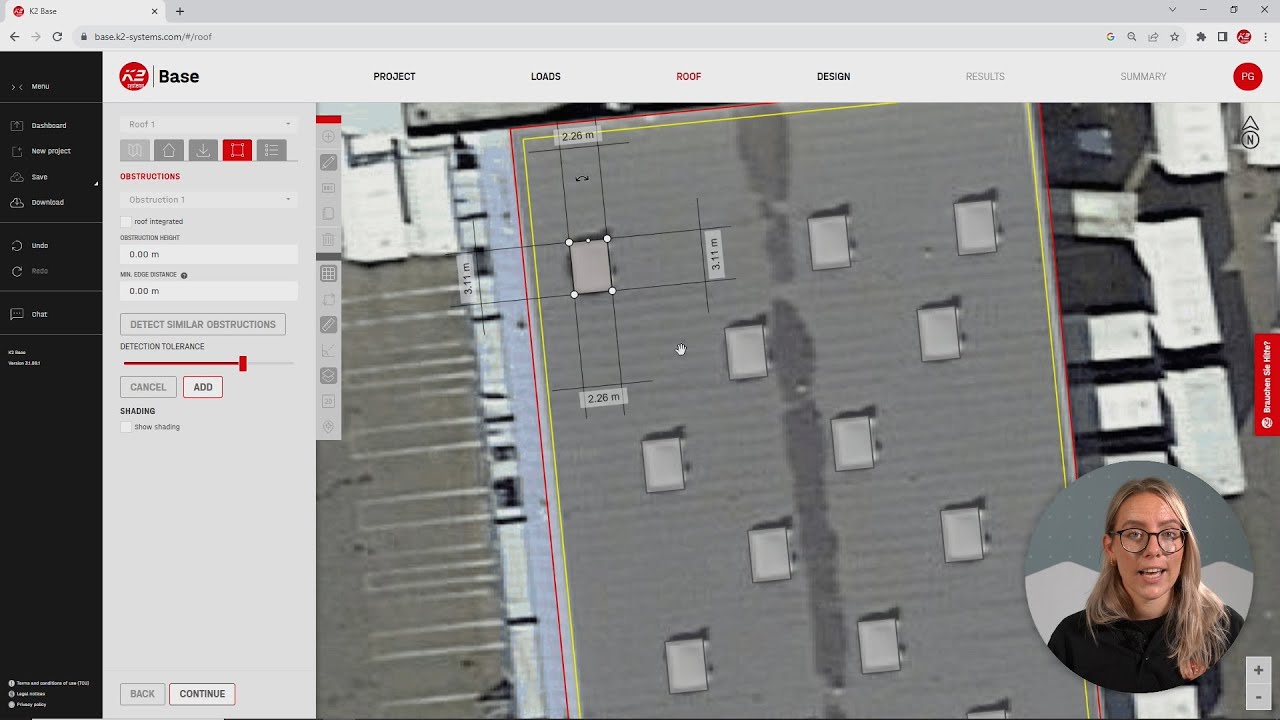Open the Chrome tab search chevron
The image size is (1280, 720).
click(x=1173, y=10)
